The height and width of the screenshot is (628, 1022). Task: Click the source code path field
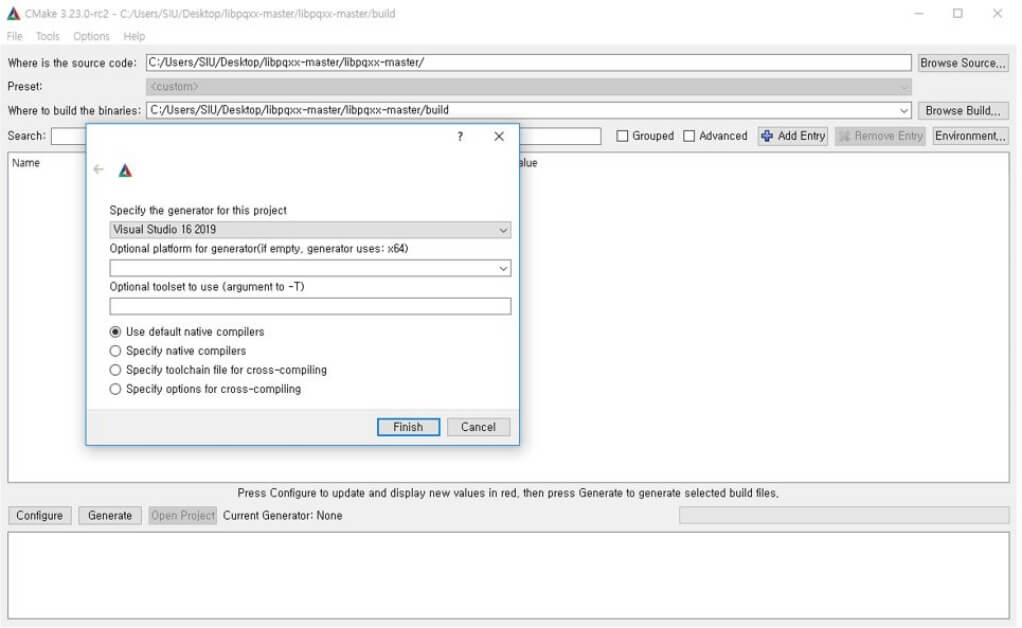(529, 63)
